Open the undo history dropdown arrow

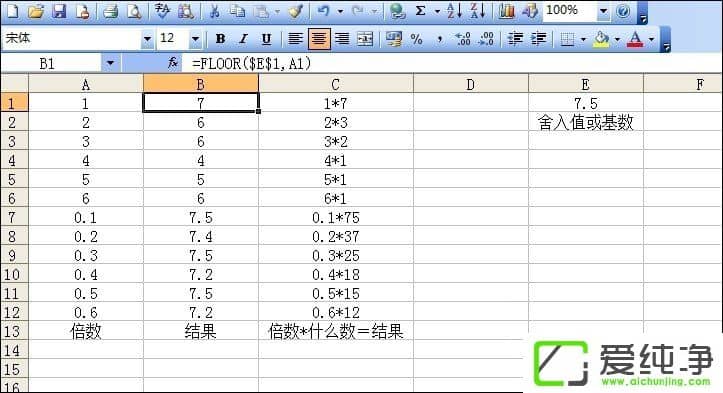(x=340, y=11)
